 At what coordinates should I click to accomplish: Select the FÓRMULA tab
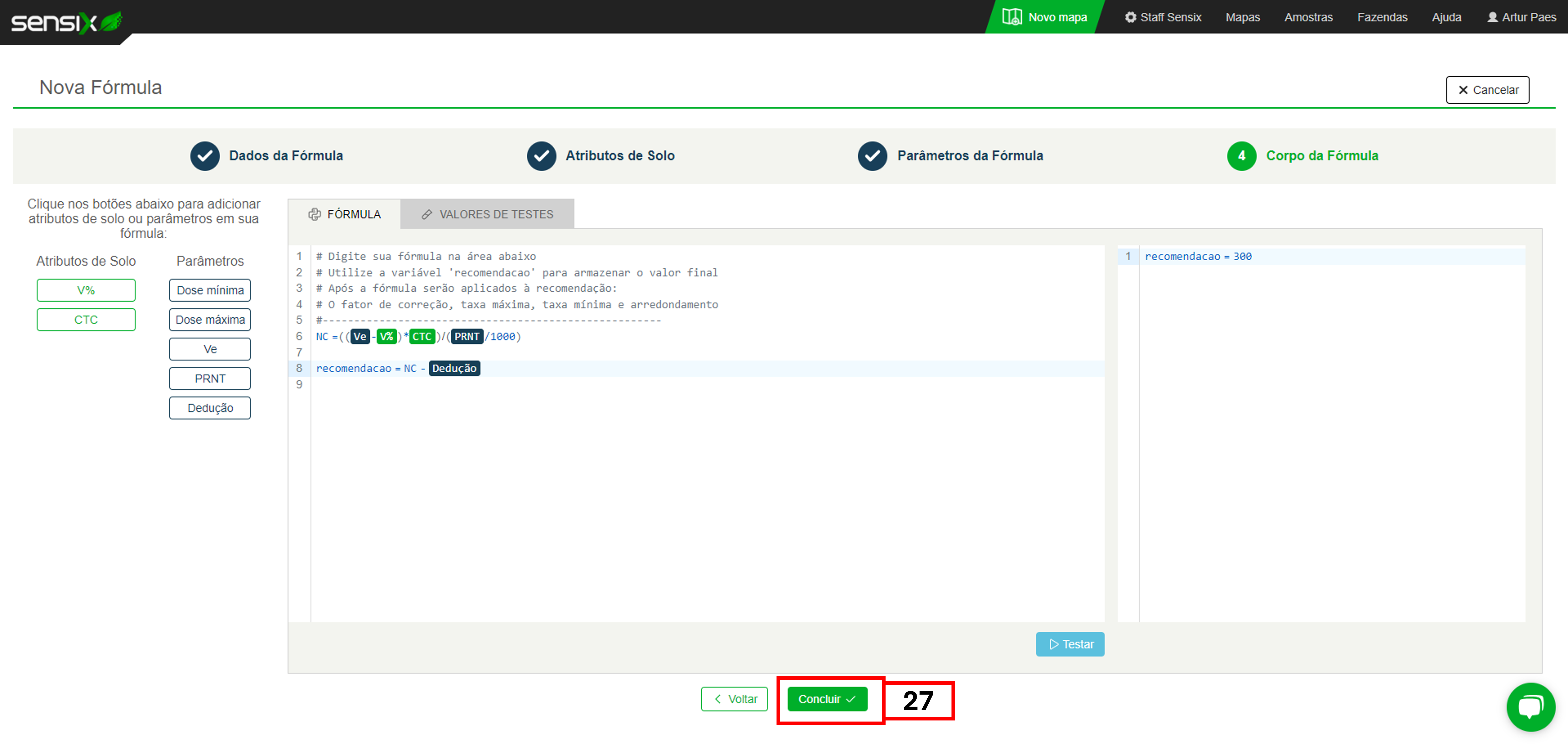[345, 214]
